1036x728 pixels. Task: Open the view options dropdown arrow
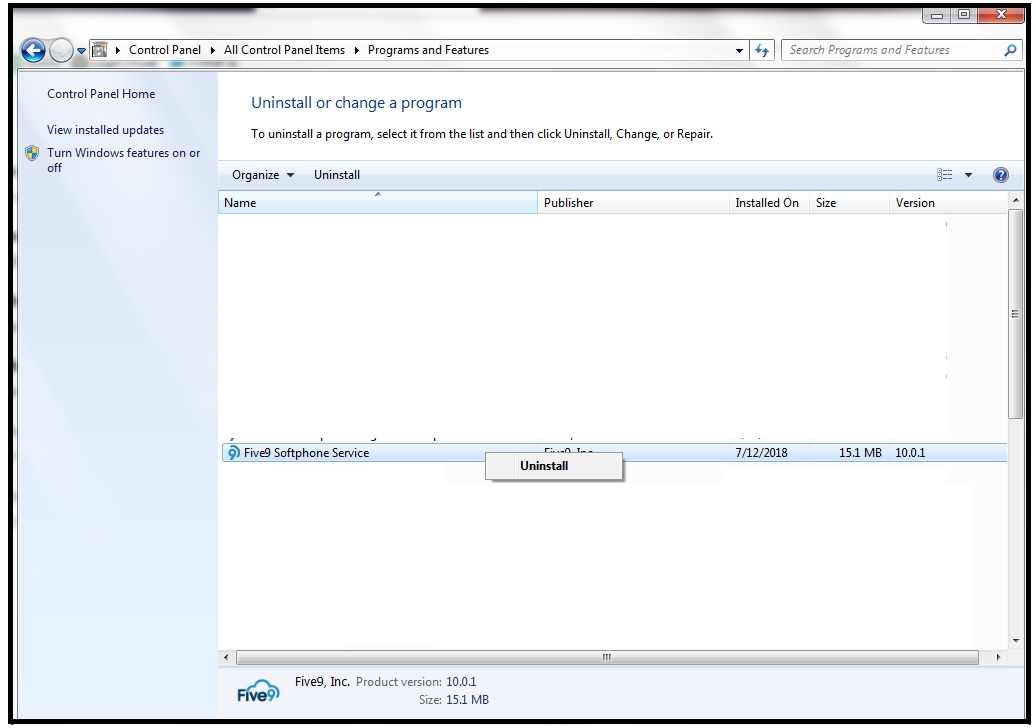point(968,175)
